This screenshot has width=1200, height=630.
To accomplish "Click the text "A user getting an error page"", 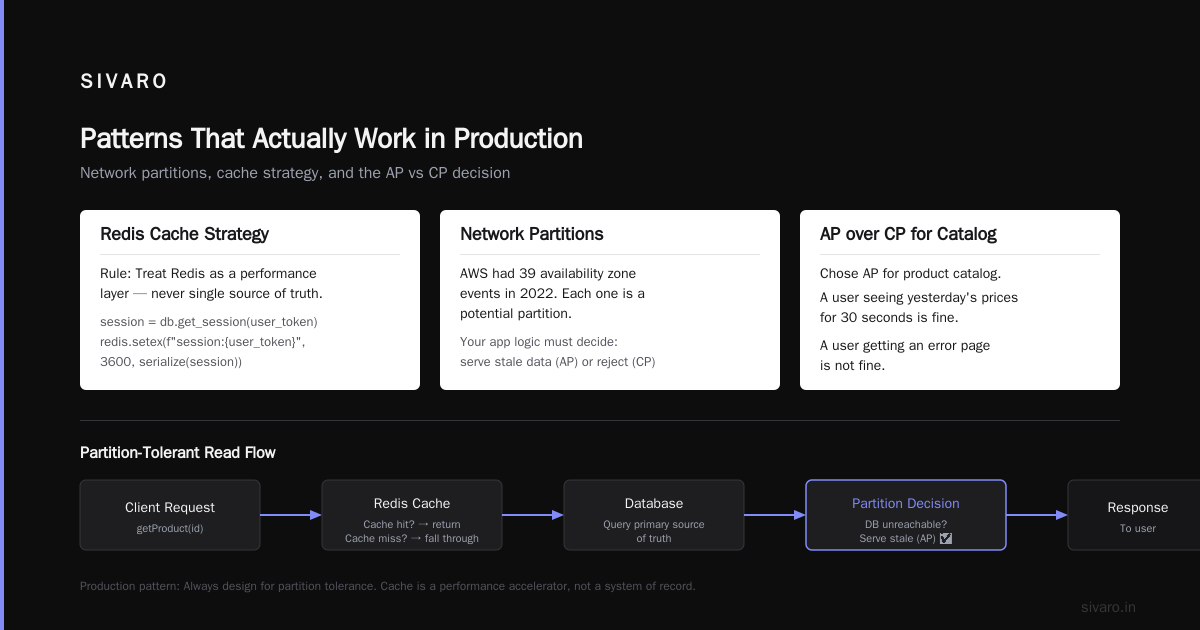I will pyautogui.click(x=905, y=345).
